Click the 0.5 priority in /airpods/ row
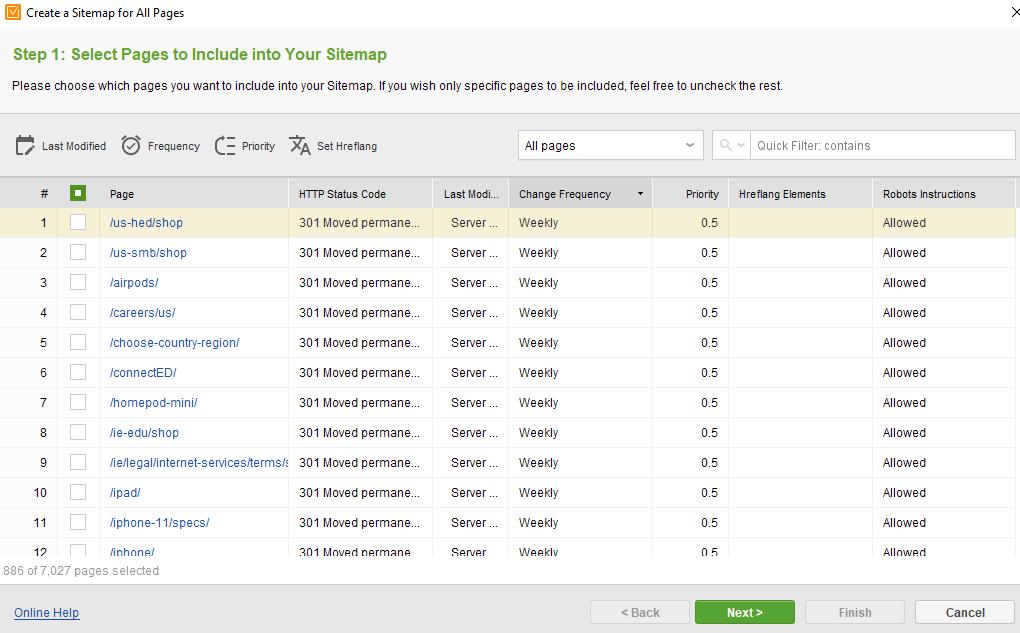This screenshot has width=1020, height=633. (x=710, y=282)
